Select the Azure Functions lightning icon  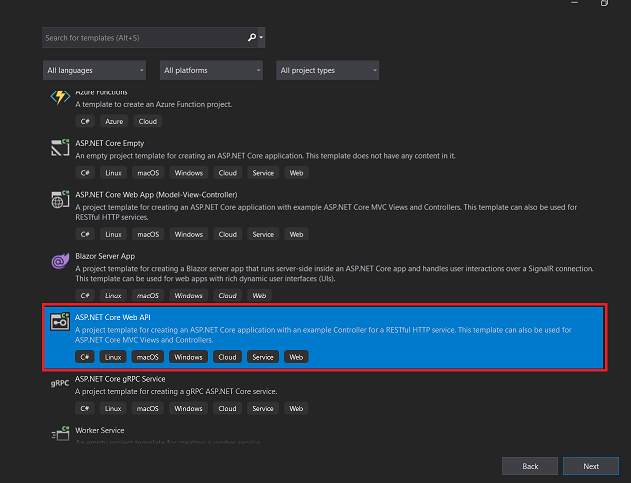click(x=60, y=97)
